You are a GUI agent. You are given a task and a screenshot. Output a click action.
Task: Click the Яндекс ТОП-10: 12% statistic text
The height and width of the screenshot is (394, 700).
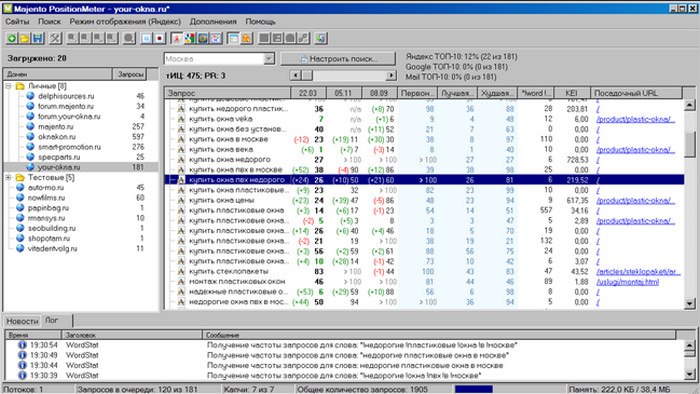click(462, 57)
